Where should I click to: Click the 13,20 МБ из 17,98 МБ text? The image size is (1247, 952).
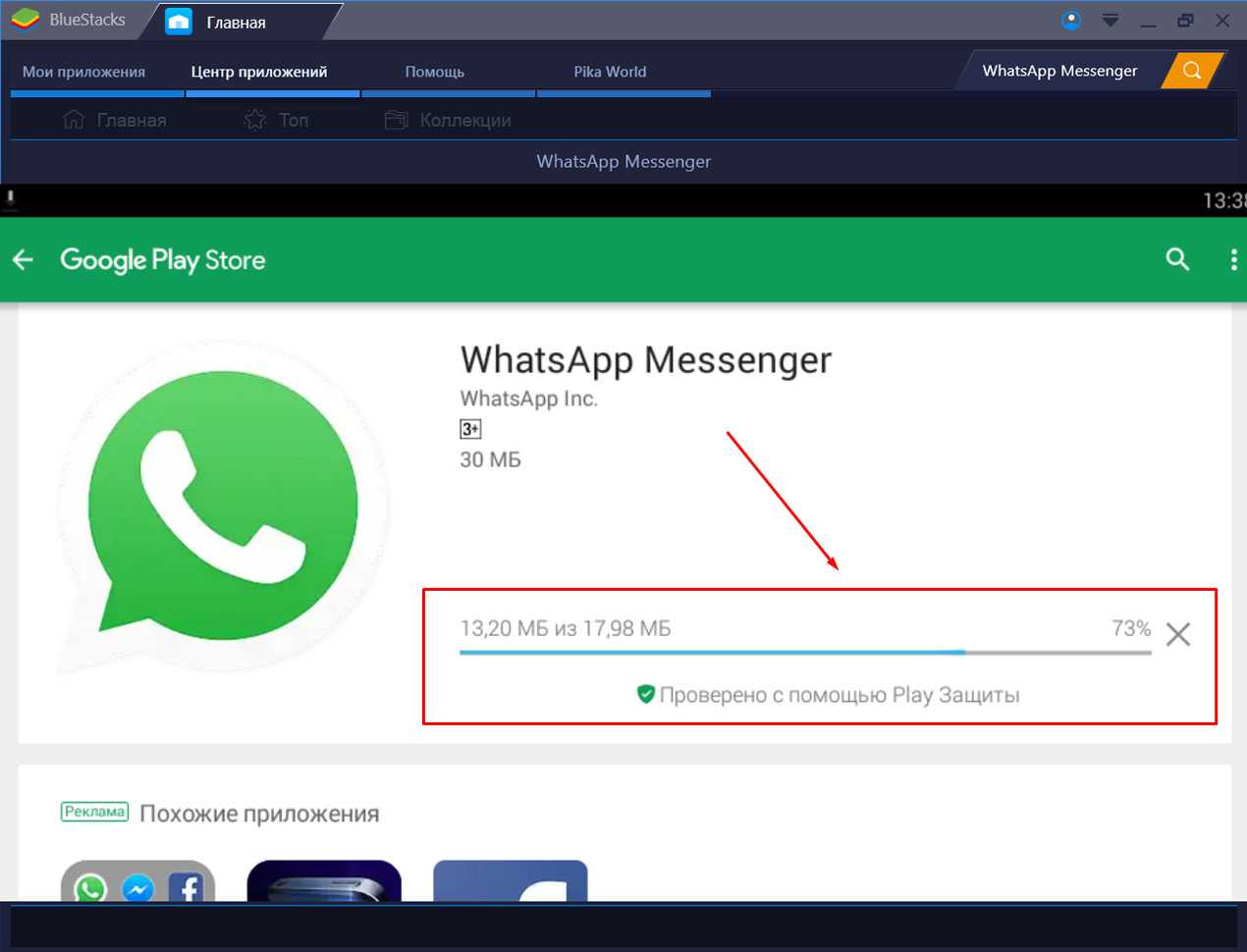[x=566, y=628]
